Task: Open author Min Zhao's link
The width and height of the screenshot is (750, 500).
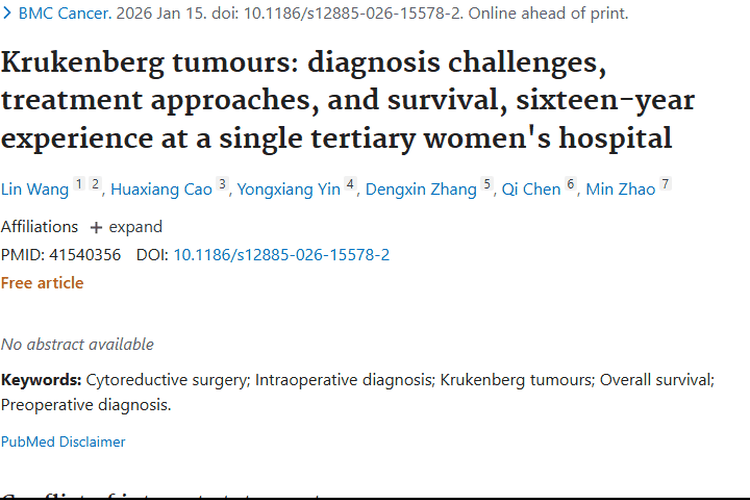Action: (621, 189)
